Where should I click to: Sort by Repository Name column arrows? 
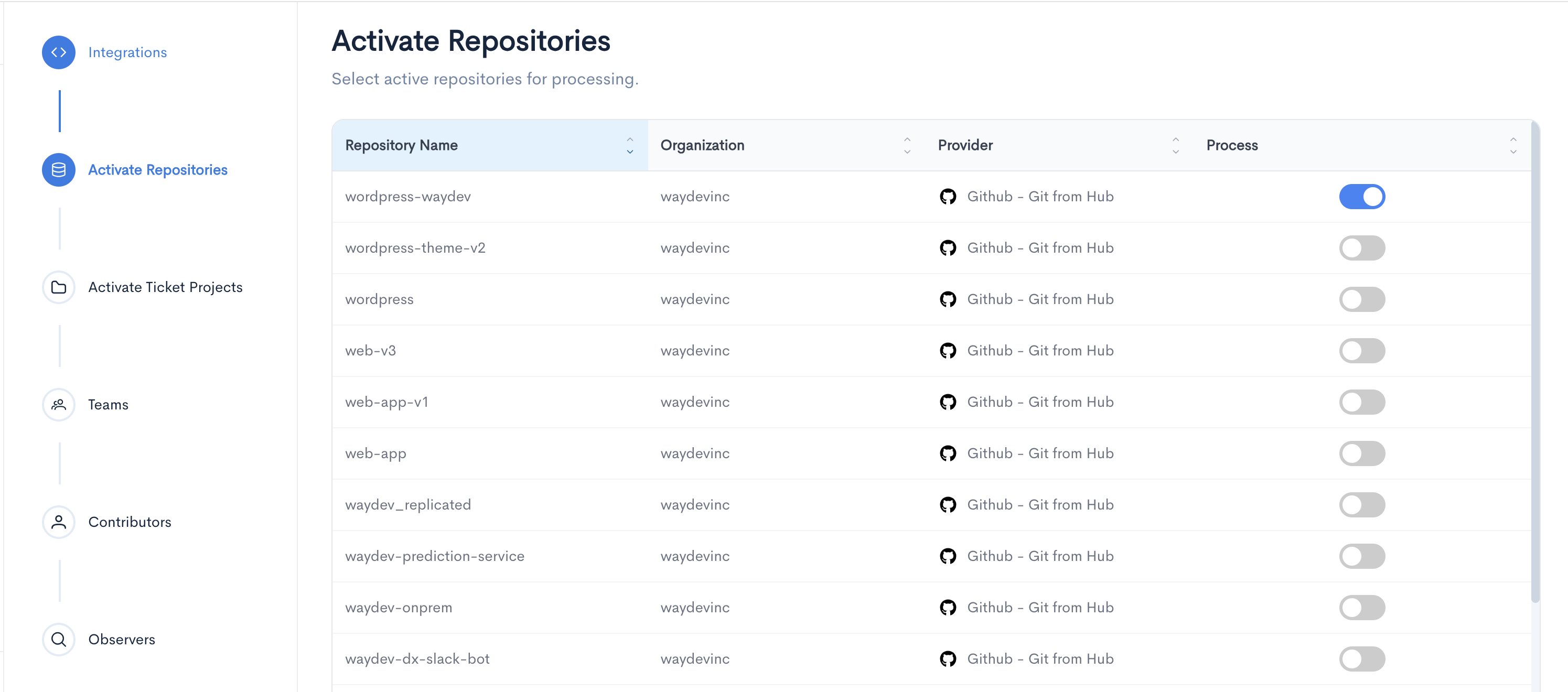(629, 145)
